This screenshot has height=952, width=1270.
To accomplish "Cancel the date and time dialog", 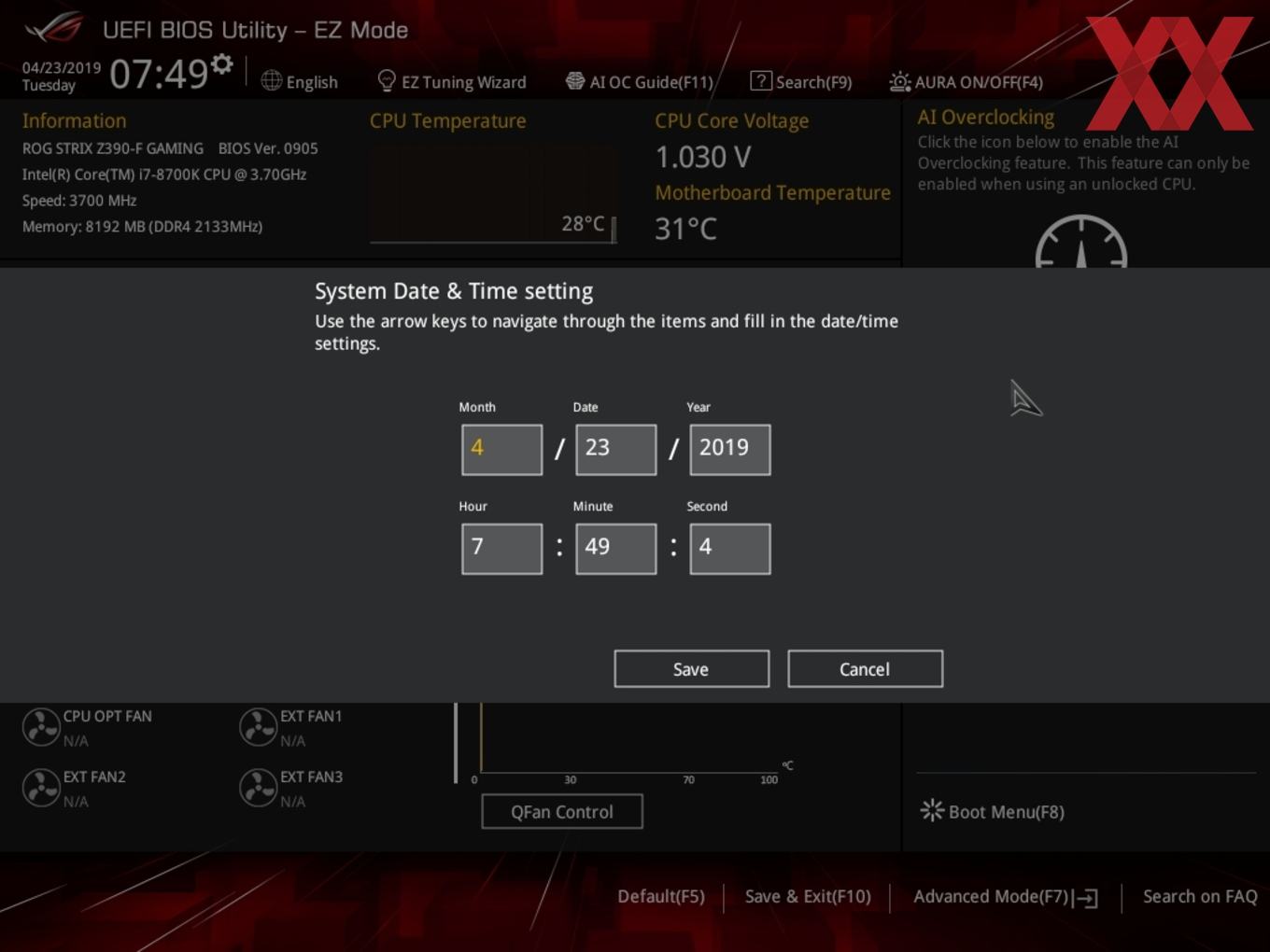I will (x=865, y=668).
